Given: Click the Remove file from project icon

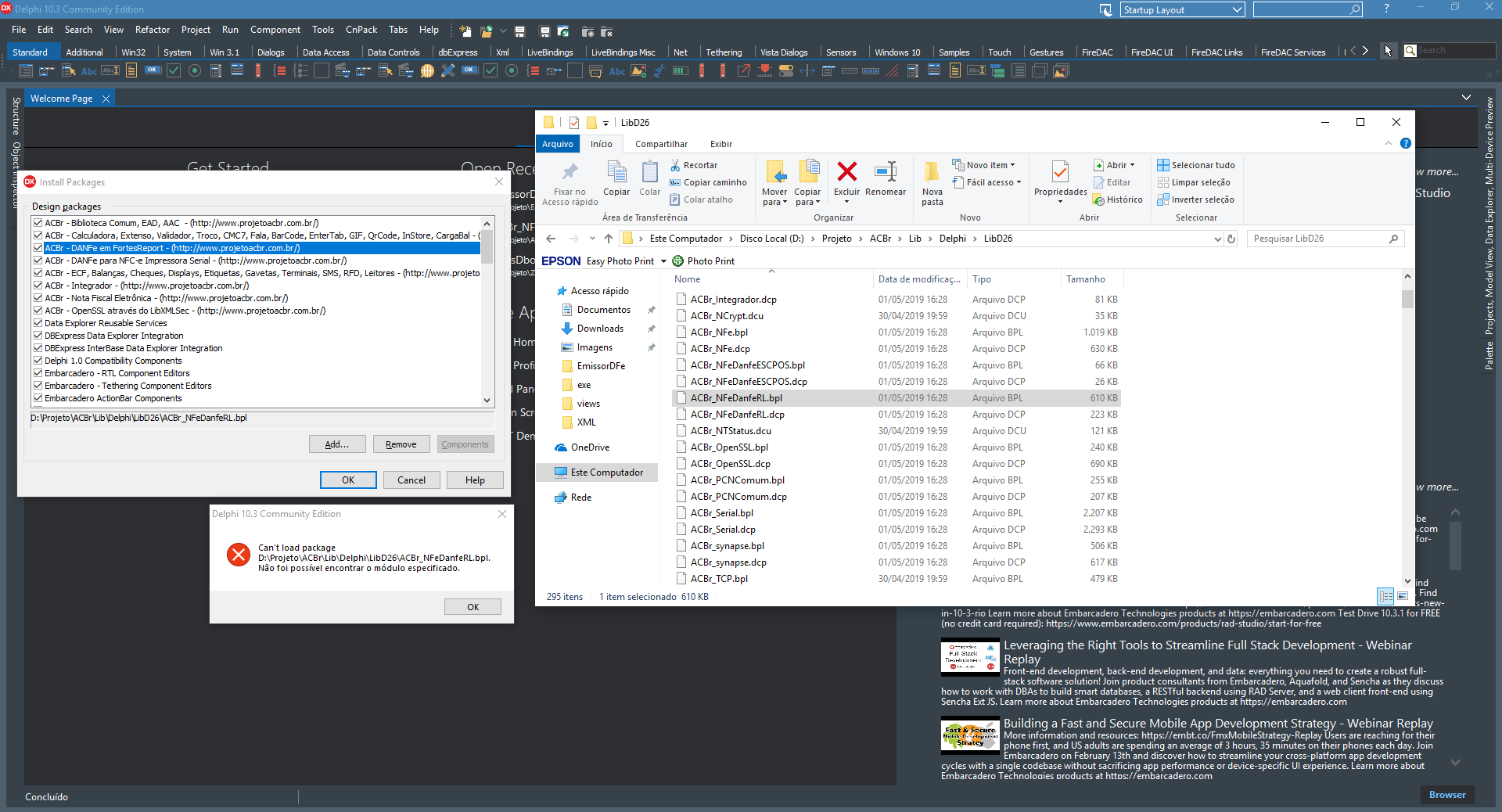Looking at the screenshot, I should tap(607, 31).
